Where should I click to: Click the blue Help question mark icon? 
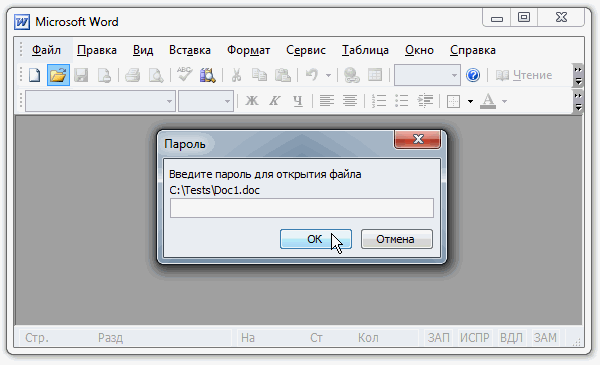473,75
